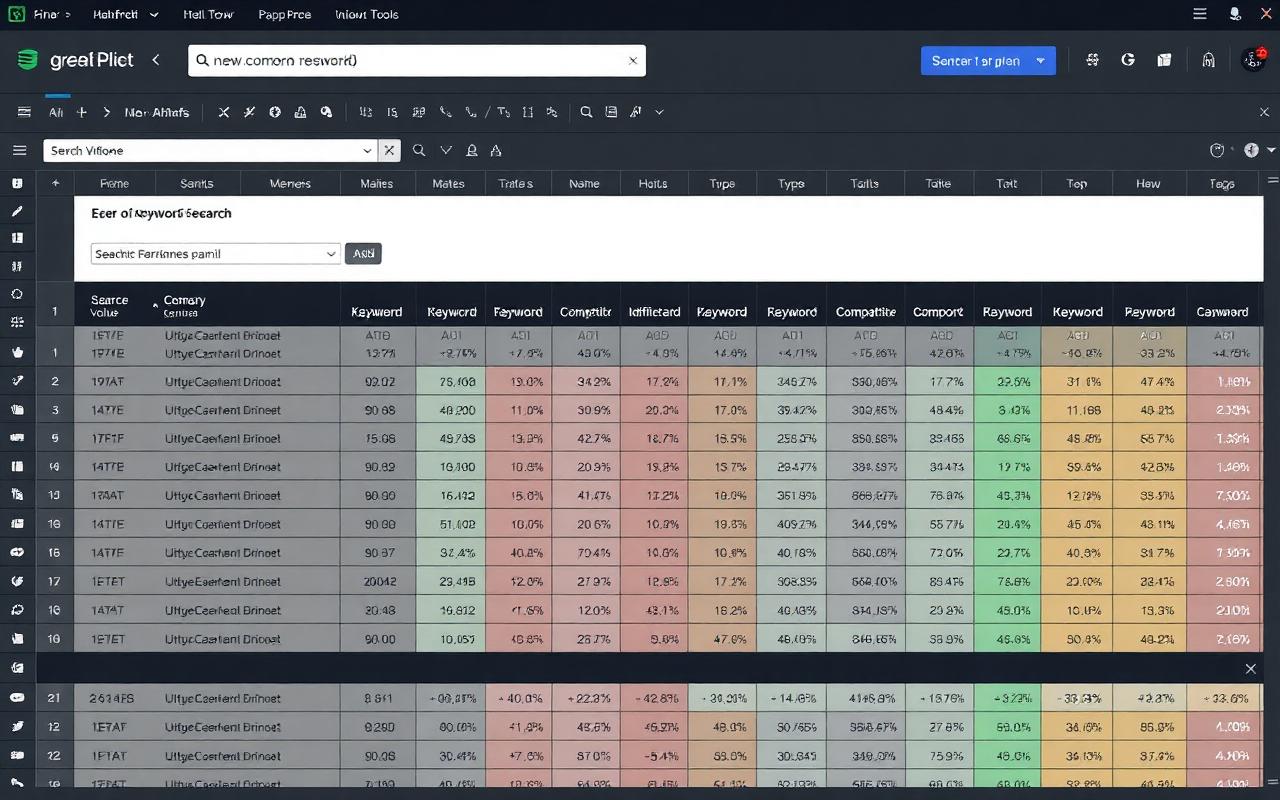The width and height of the screenshot is (1280, 800).
Task: Open the Papp Prce menu
Action: pos(284,15)
